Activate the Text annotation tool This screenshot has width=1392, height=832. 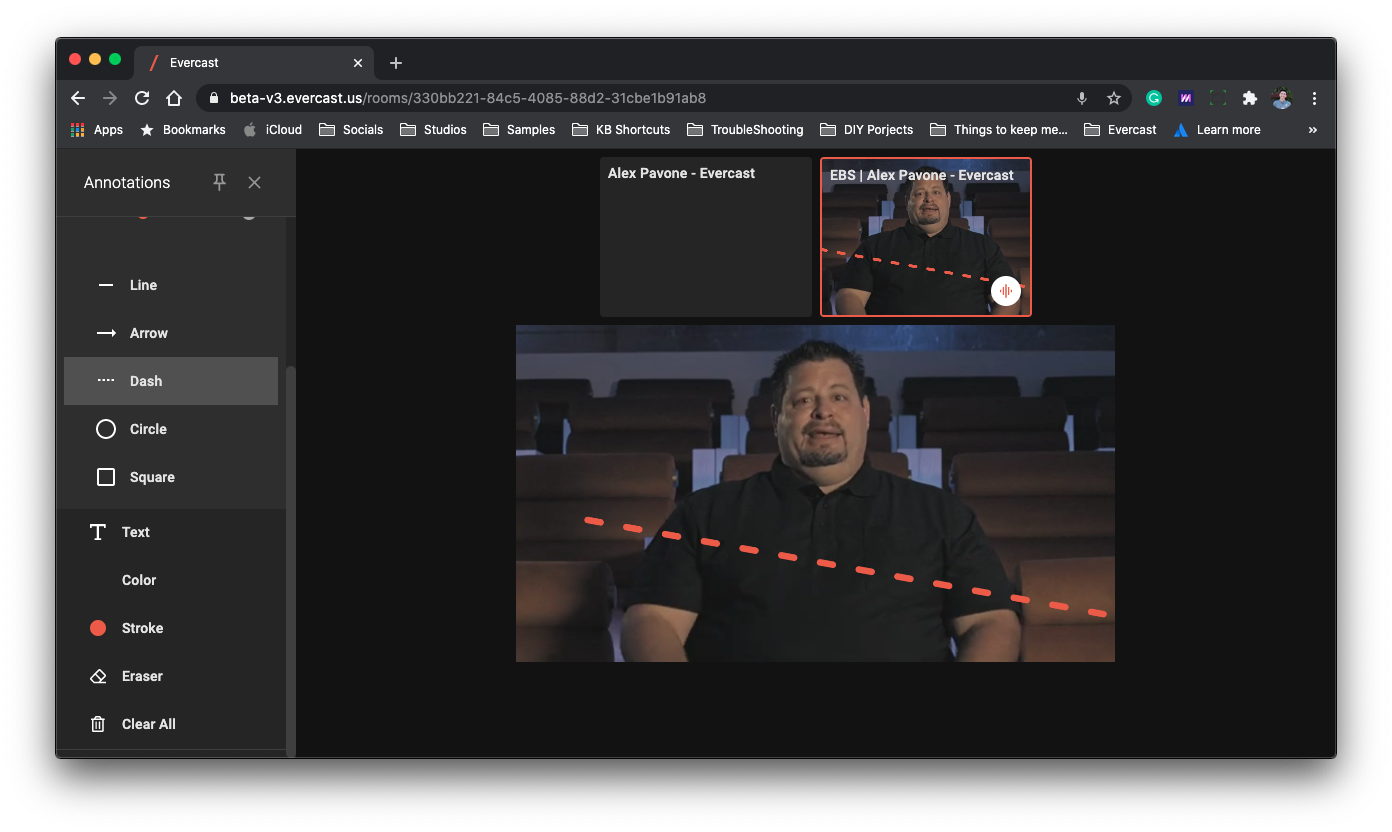coord(171,532)
